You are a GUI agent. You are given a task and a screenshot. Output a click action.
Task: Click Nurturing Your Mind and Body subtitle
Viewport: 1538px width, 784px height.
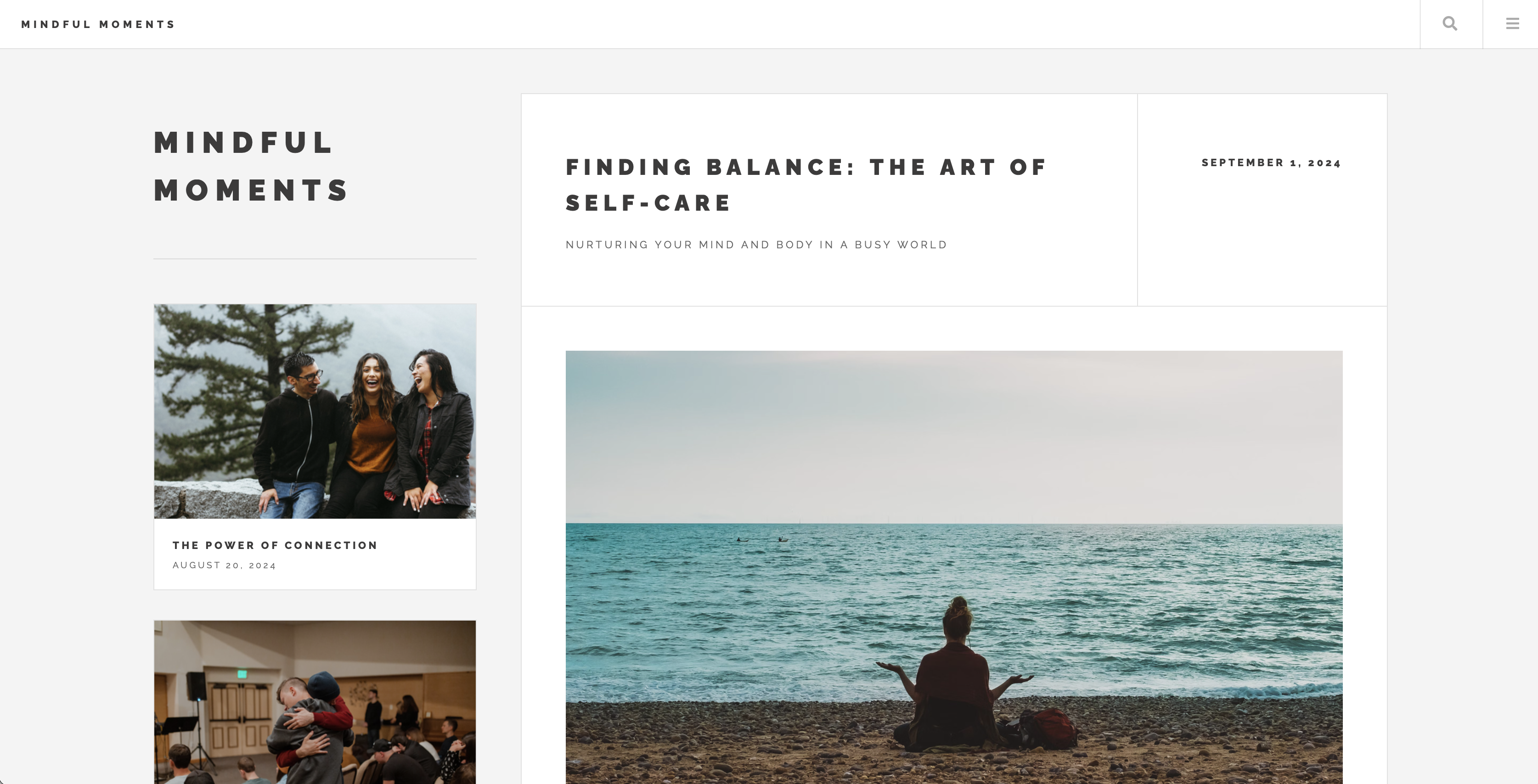click(756, 245)
